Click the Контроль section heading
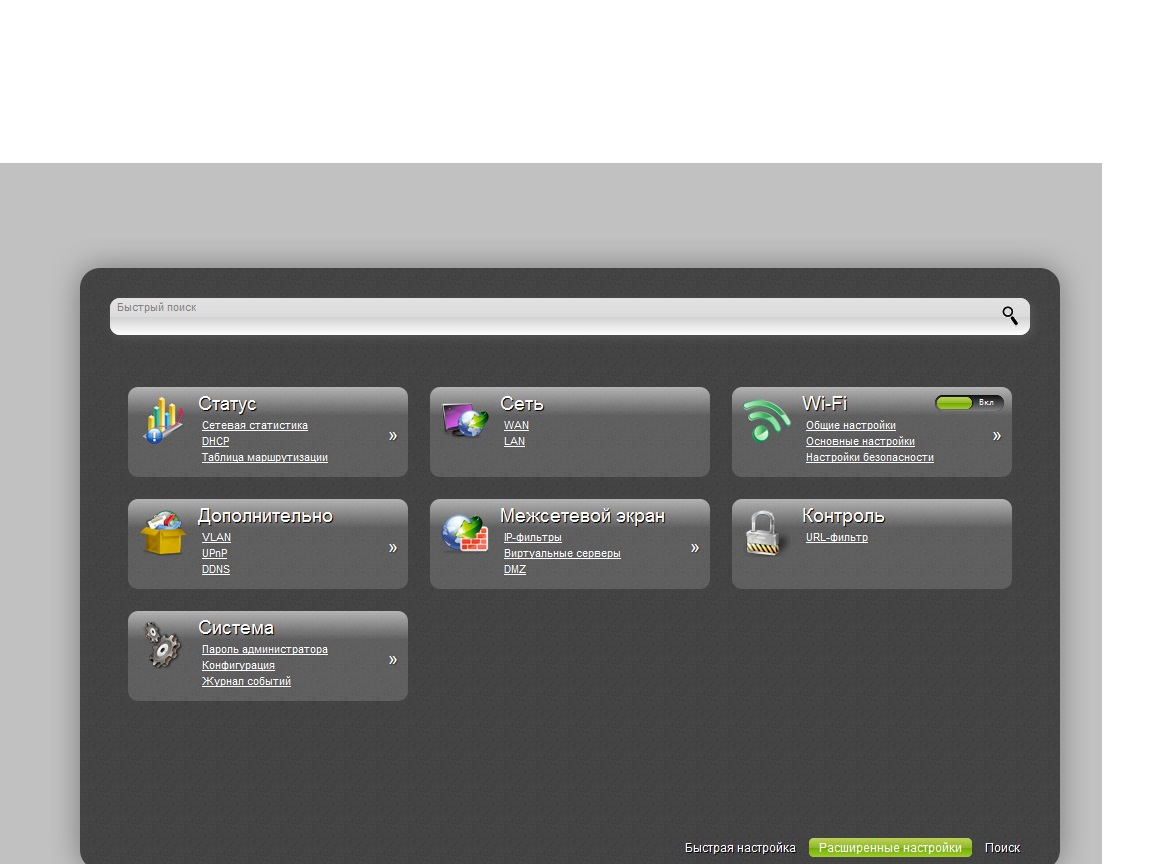This screenshot has width=1152, height=864. pyautogui.click(x=843, y=516)
